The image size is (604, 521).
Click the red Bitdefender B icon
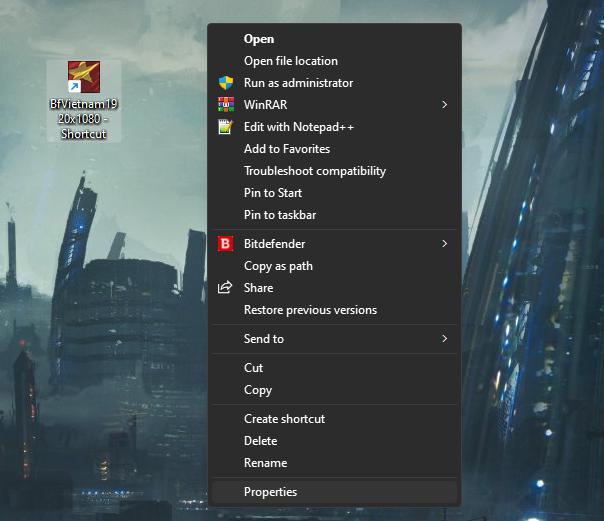click(225, 244)
